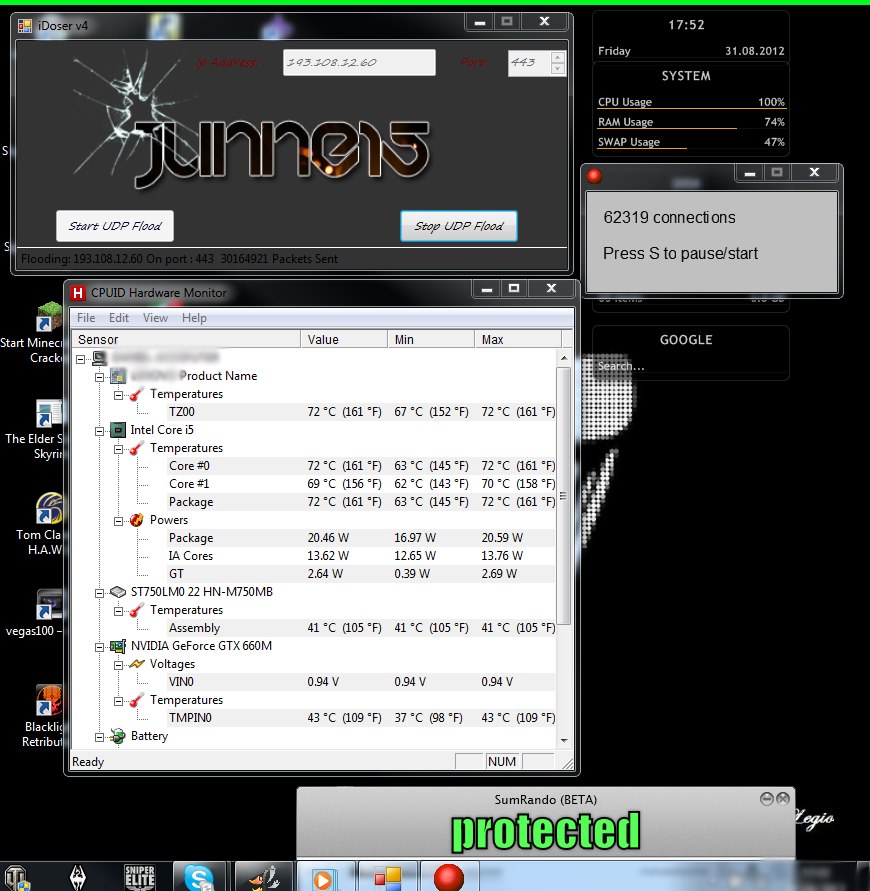Click the red H icon in the CPUID Hardware Monitor title bar
This screenshot has width=870, height=891.
(x=78, y=293)
